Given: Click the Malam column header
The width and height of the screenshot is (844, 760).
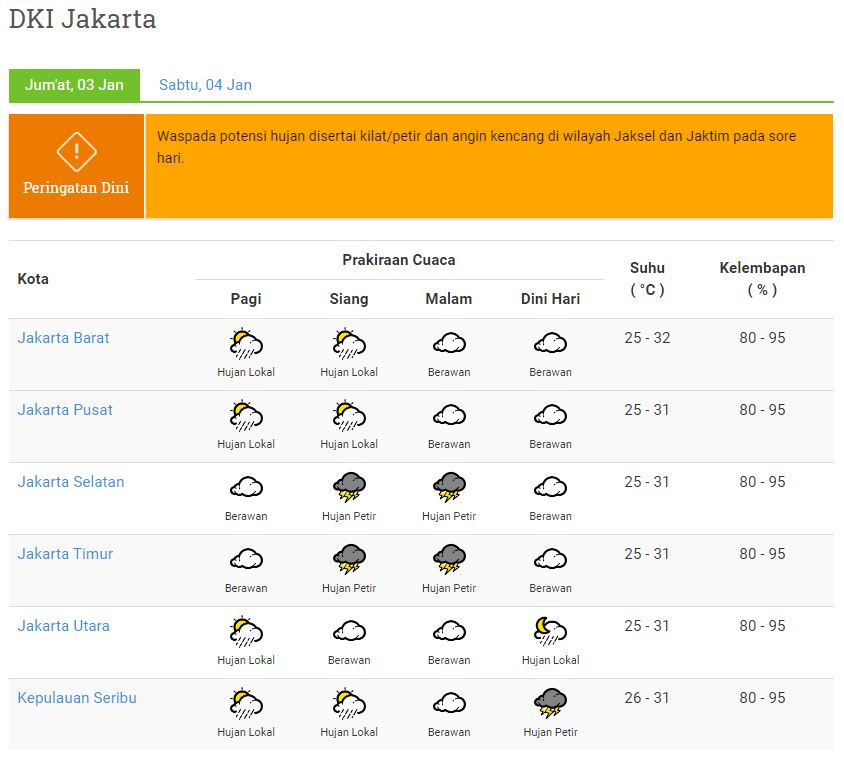Looking at the screenshot, I should tap(449, 299).
